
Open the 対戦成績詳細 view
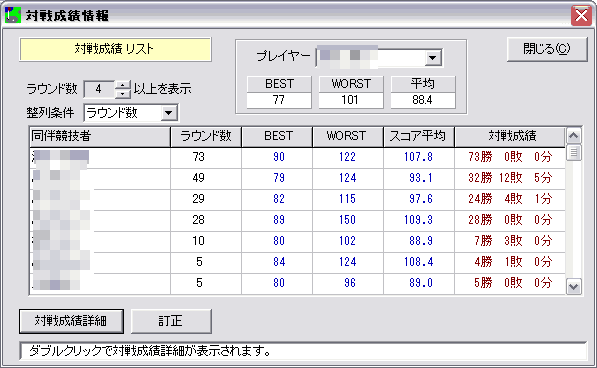[71, 321]
